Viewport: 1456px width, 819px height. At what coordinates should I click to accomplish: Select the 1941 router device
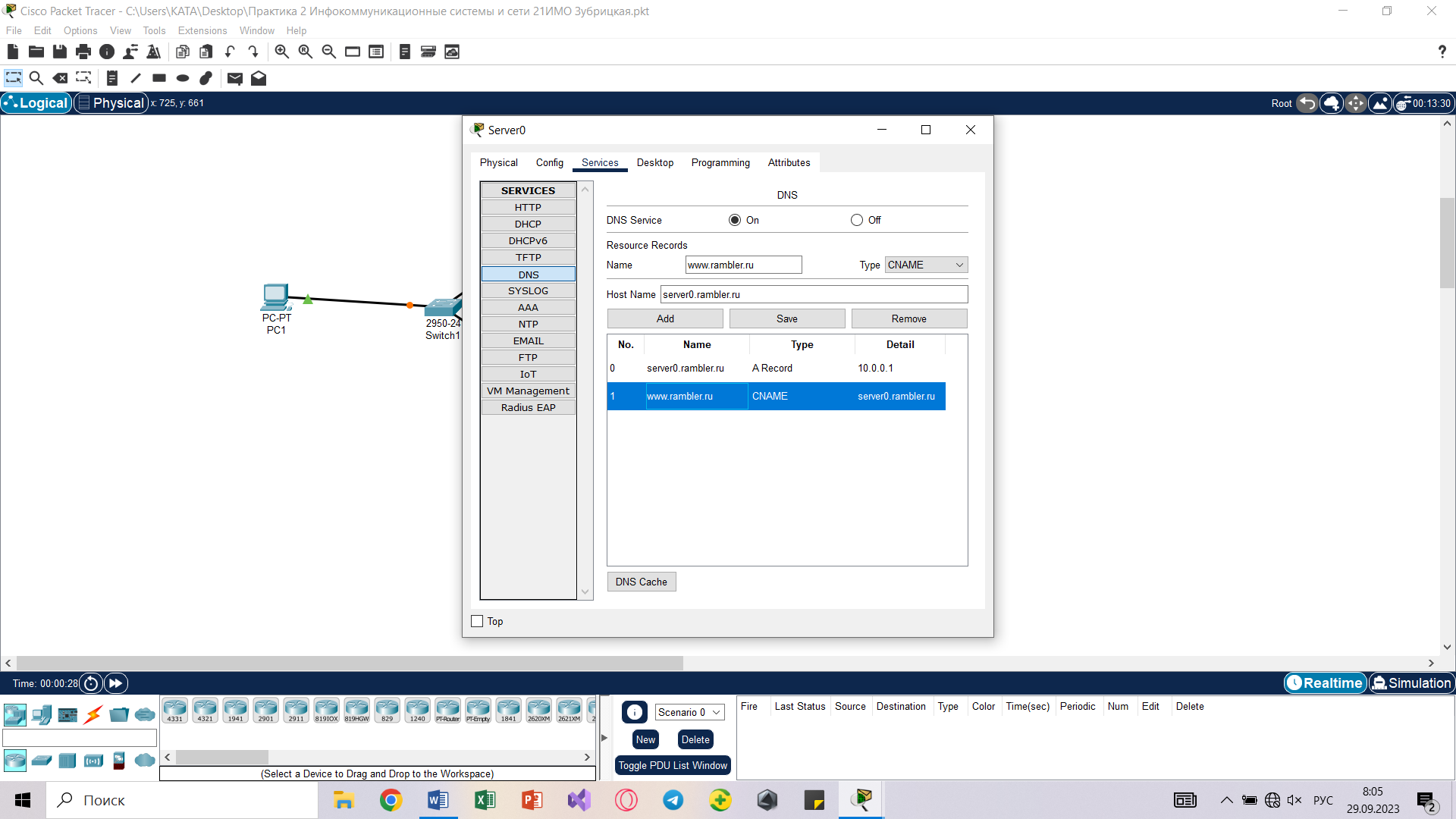pos(236,711)
